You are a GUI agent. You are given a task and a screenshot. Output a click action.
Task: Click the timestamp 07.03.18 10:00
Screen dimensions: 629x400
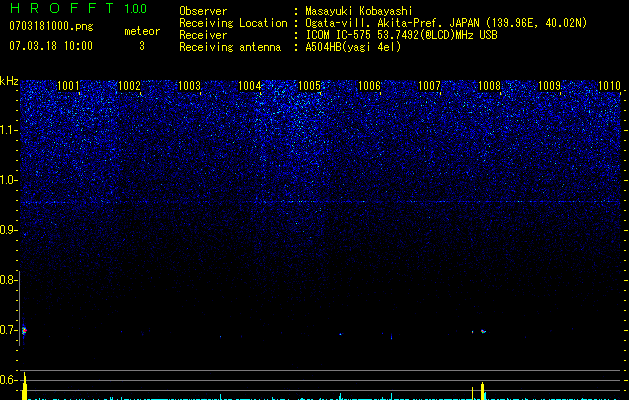[x=51, y=45]
